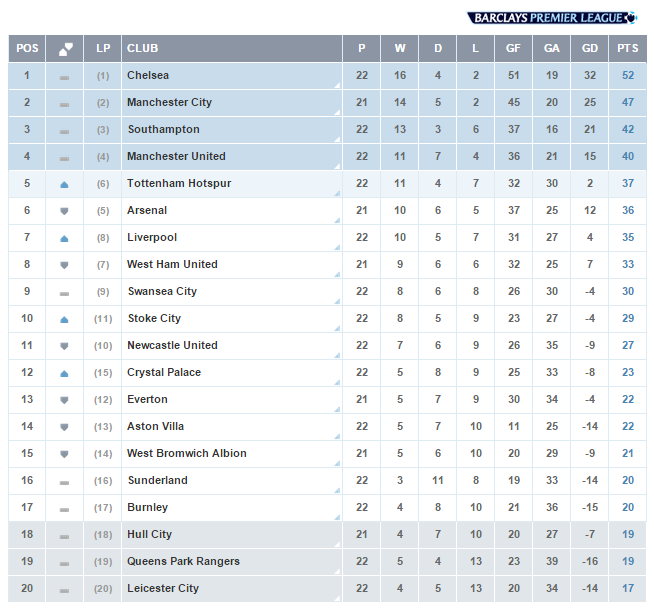The image size is (654, 611).
Task: Expand the Manchester City row details
Action: click(x=336, y=112)
